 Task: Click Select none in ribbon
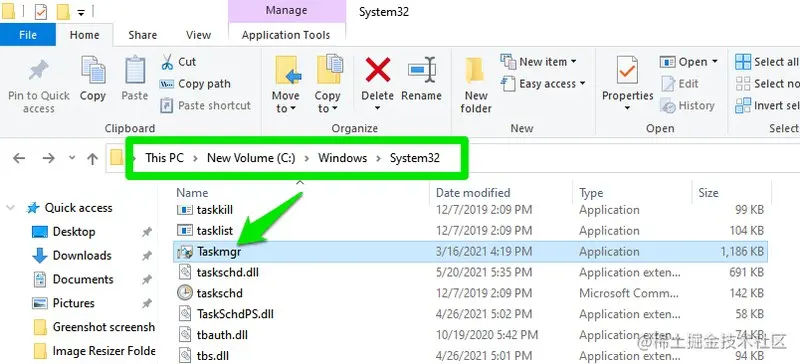(767, 84)
